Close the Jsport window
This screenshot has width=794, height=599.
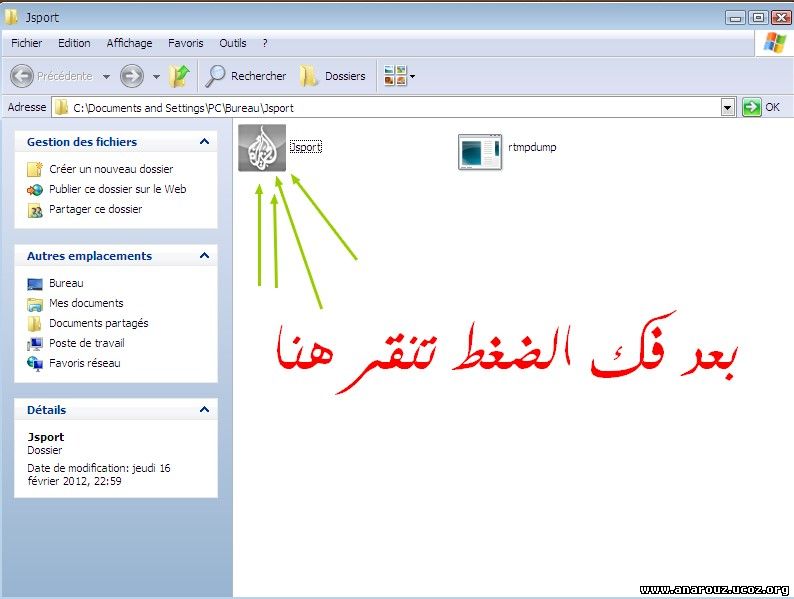pos(781,18)
